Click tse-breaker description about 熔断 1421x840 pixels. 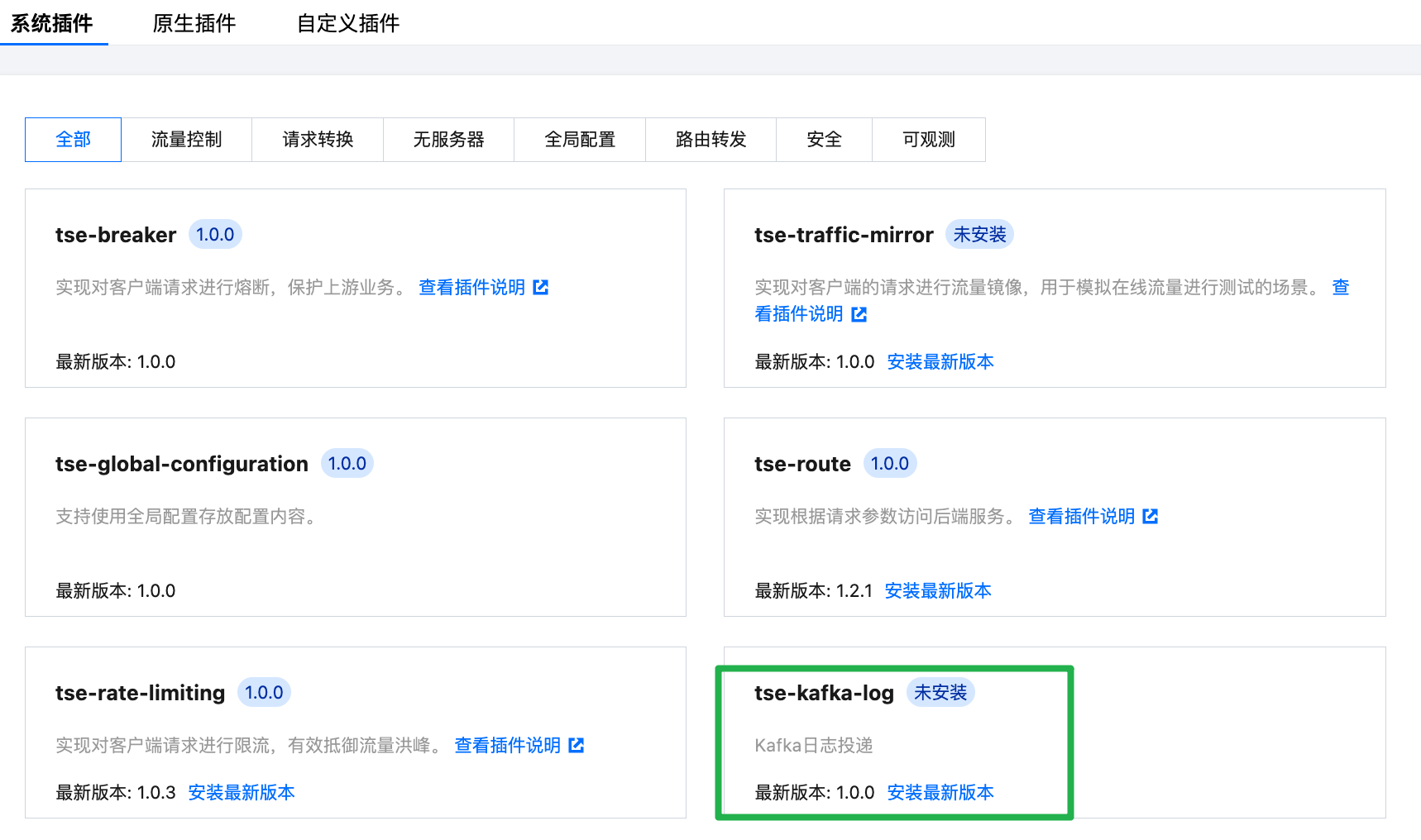tap(230, 287)
